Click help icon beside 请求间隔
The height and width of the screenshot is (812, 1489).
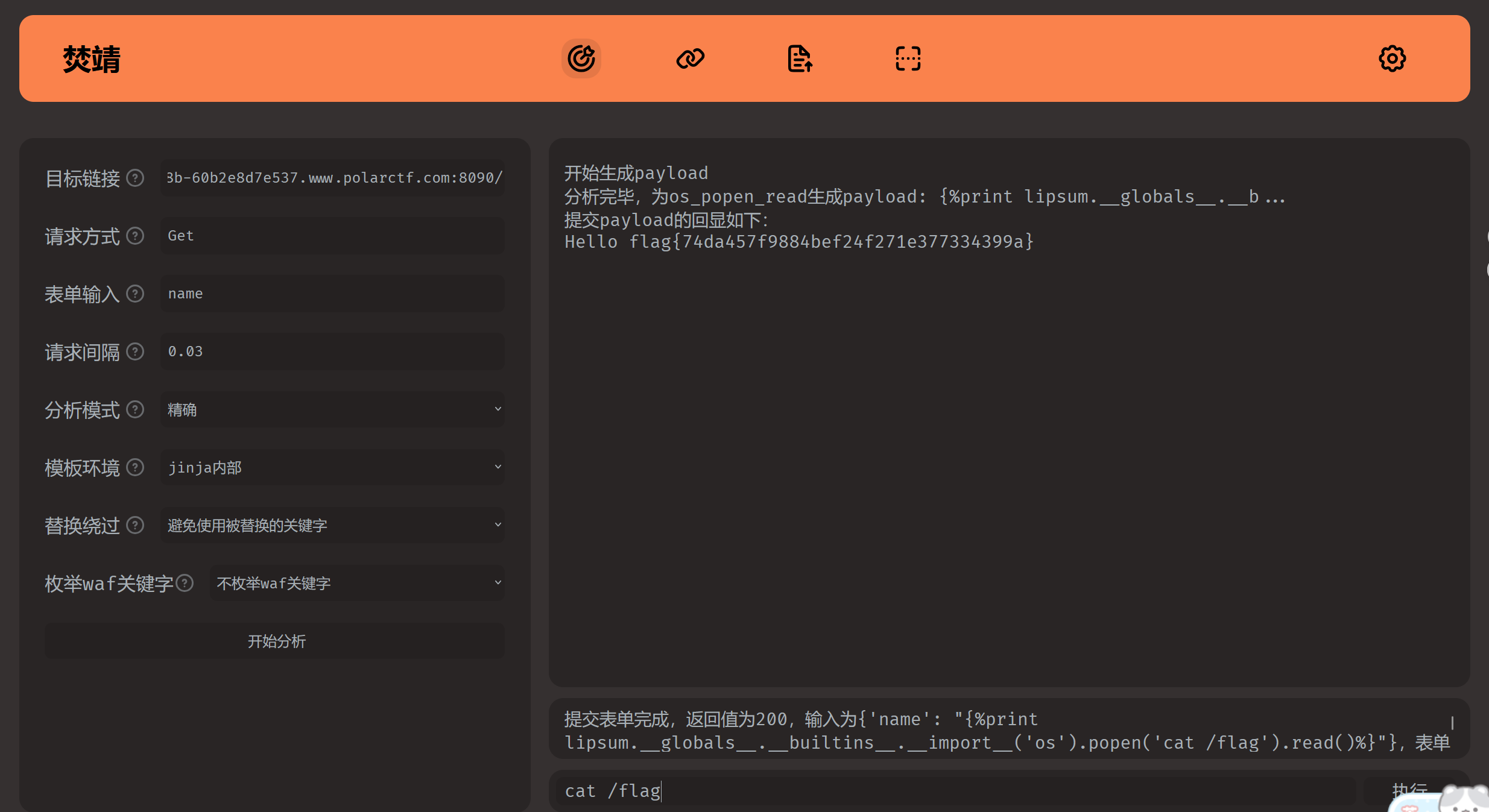click(x=135, y=351)
